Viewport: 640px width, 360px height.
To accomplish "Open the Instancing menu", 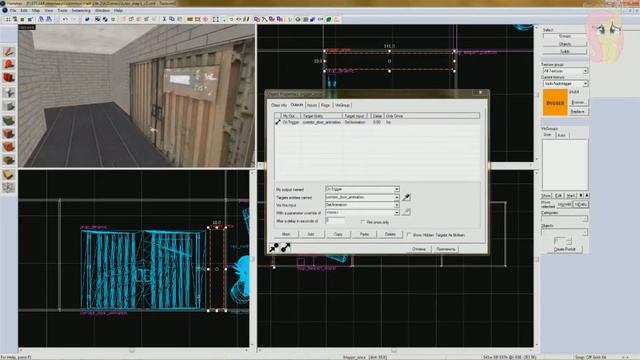I will (81, 11).
